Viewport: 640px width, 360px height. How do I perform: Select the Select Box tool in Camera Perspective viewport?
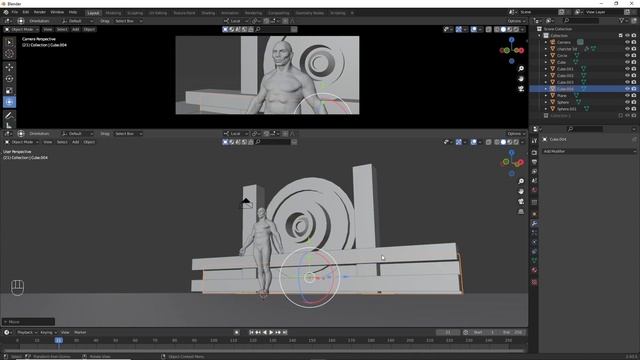coord(9,42)
